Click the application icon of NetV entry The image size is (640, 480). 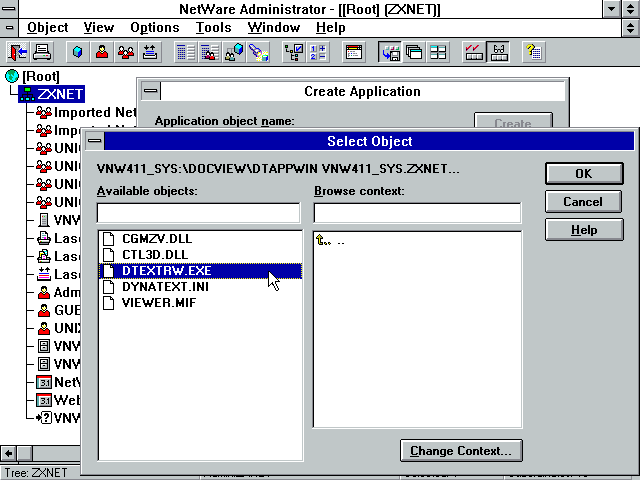[44, 382]
